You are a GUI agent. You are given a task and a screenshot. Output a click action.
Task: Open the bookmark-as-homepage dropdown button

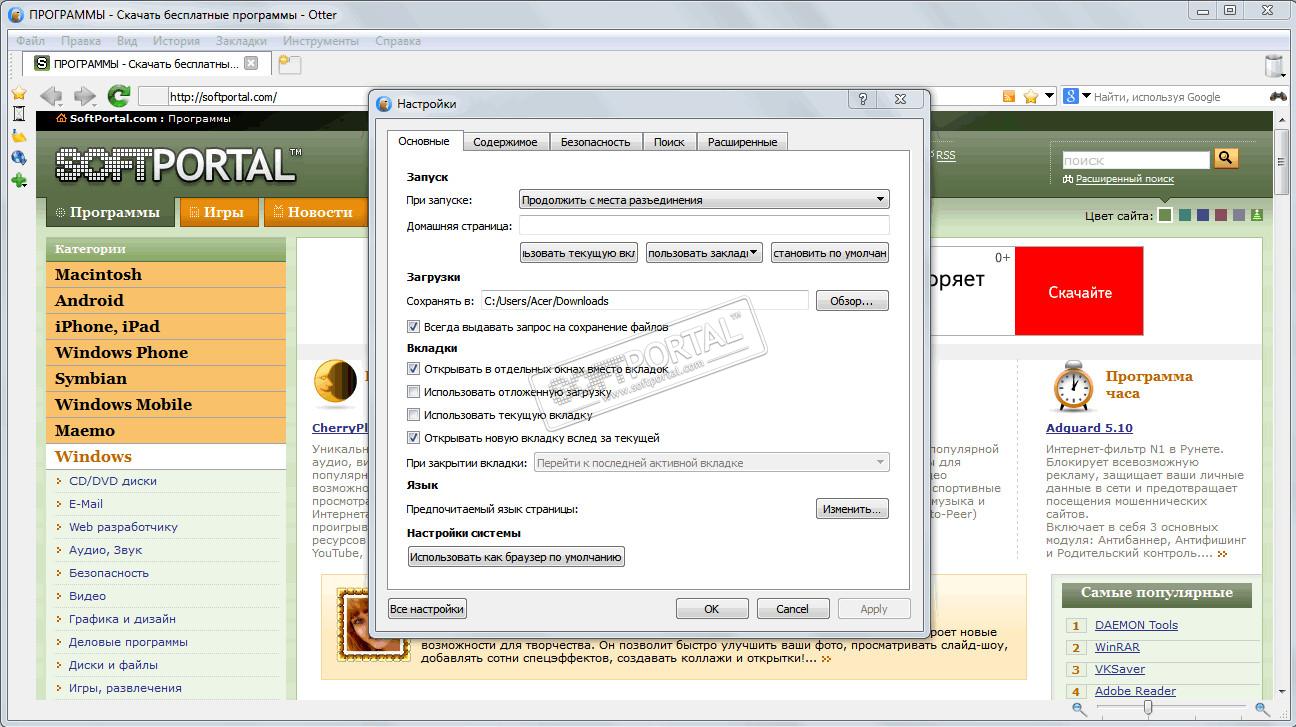(704, 253)
